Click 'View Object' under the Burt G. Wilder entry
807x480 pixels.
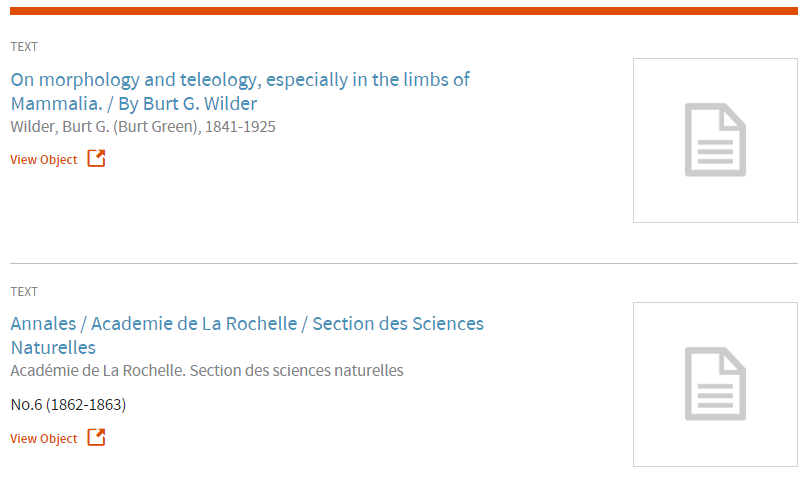coord(44,160)
